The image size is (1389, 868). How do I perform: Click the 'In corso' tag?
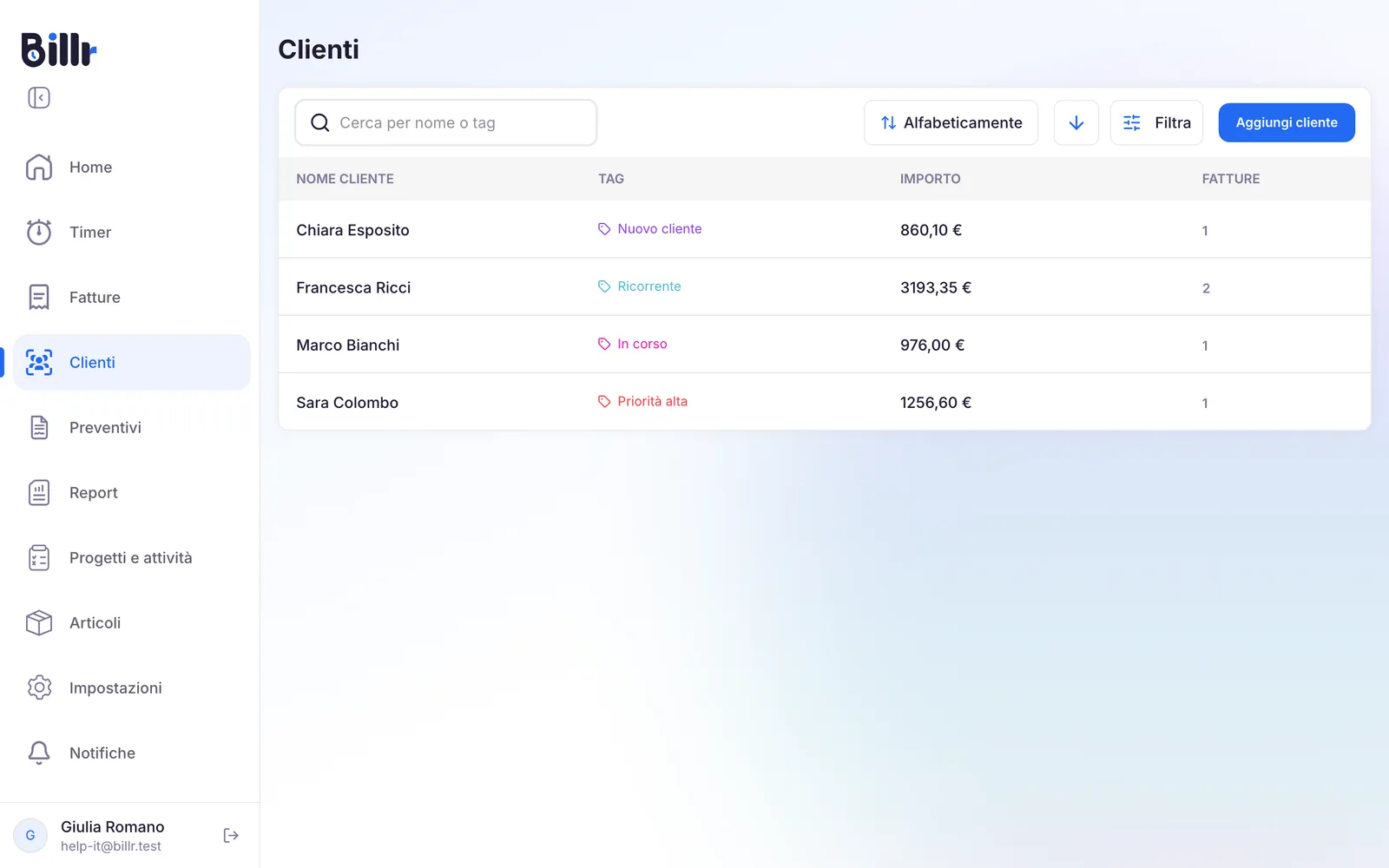click(x=633, y=344)
